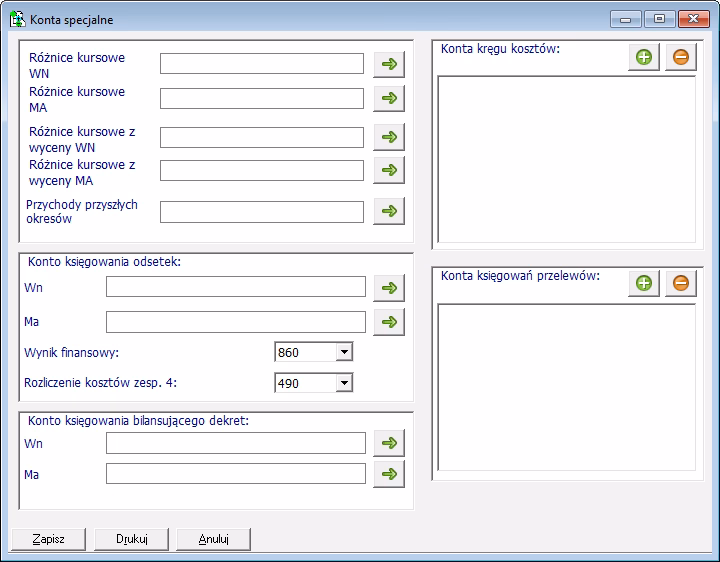This screenshot has height=562, width=720.
Task: Remove account from Konta księgowań przelewów
Action: (680, 284)
